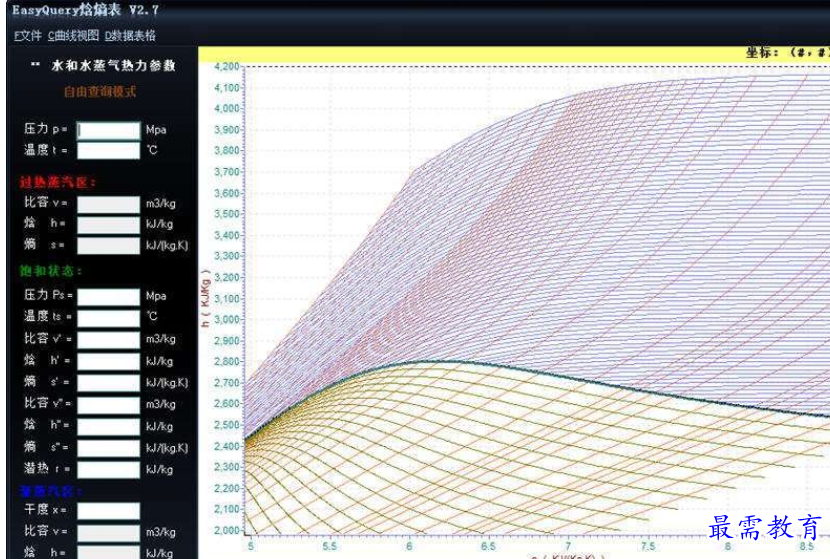Image resolution: width=830 pixels, height=559 pixels.
Task: Open the F文件 menu
Action: pyautogui.click(x=28, y=35)
